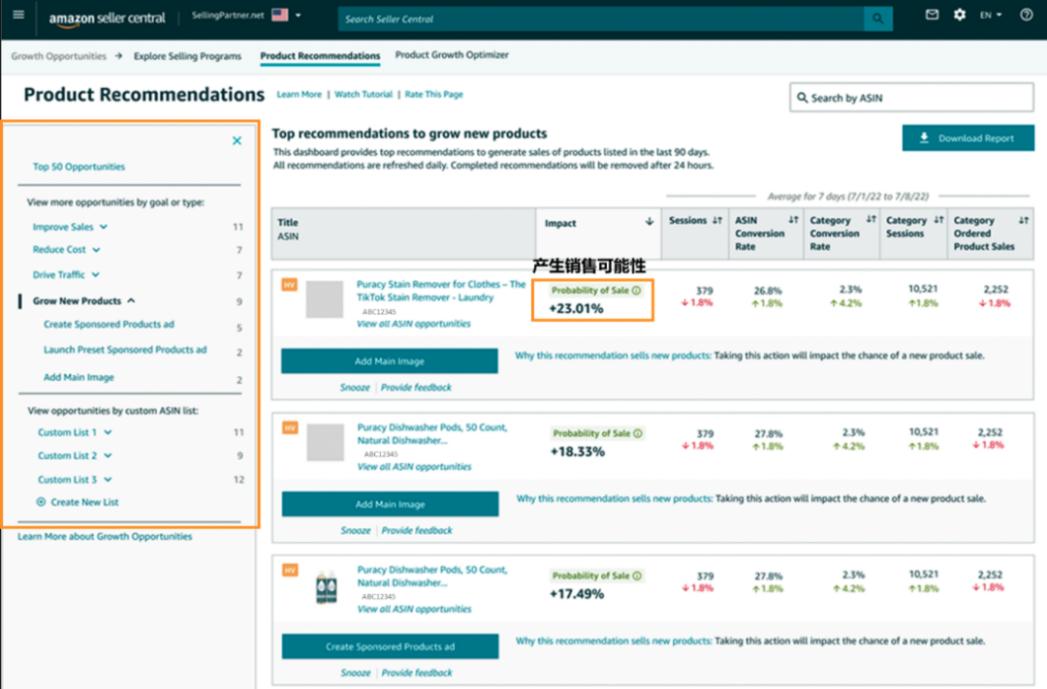Click HV badge on +17.49% row
Viewport: 1047px width, 689px height.
(290, 570)
